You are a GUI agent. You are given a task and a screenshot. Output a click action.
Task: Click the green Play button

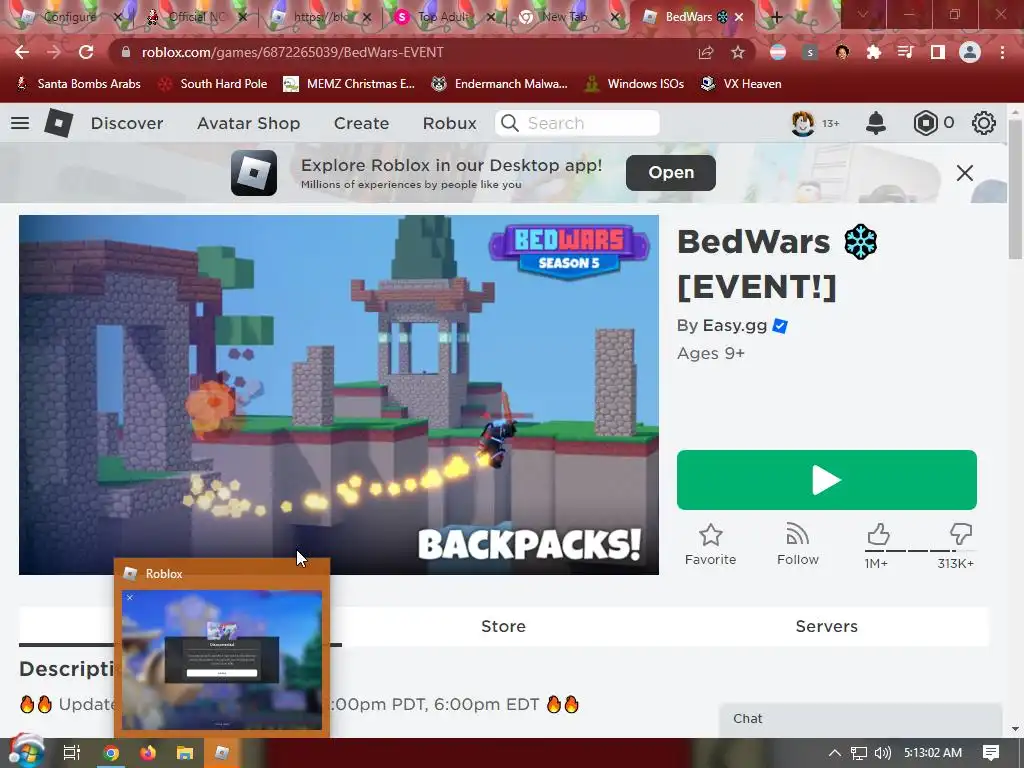pos(826,480)
